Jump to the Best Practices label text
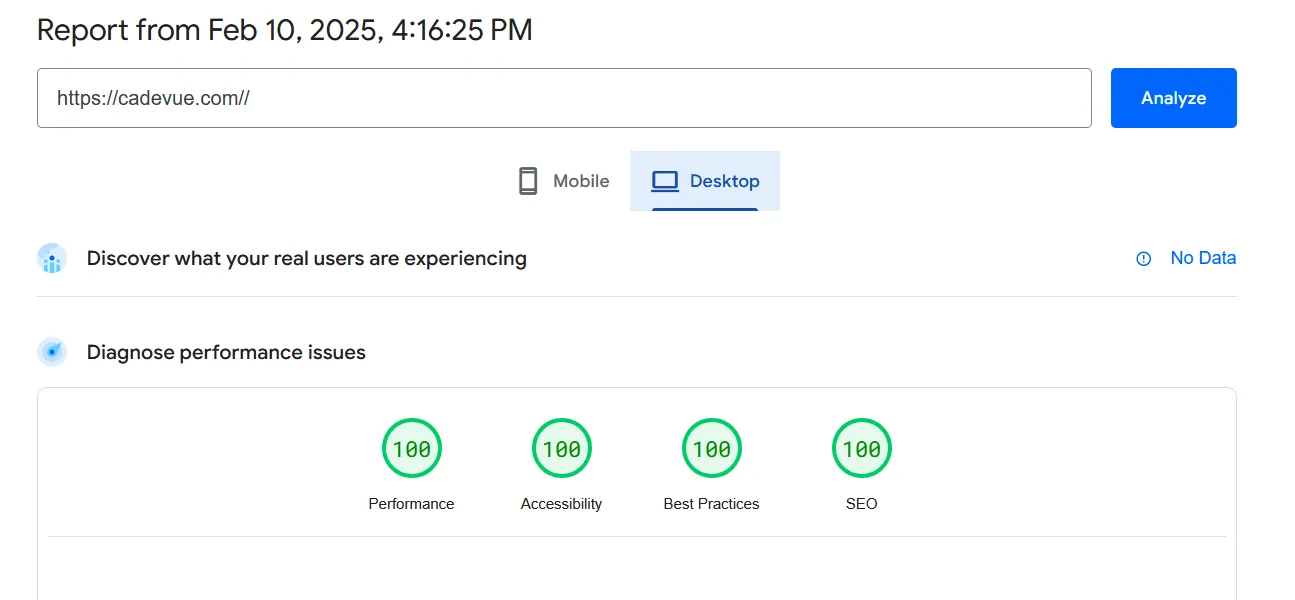Screen dimensions: 1295x600 (x=711, y=504)
